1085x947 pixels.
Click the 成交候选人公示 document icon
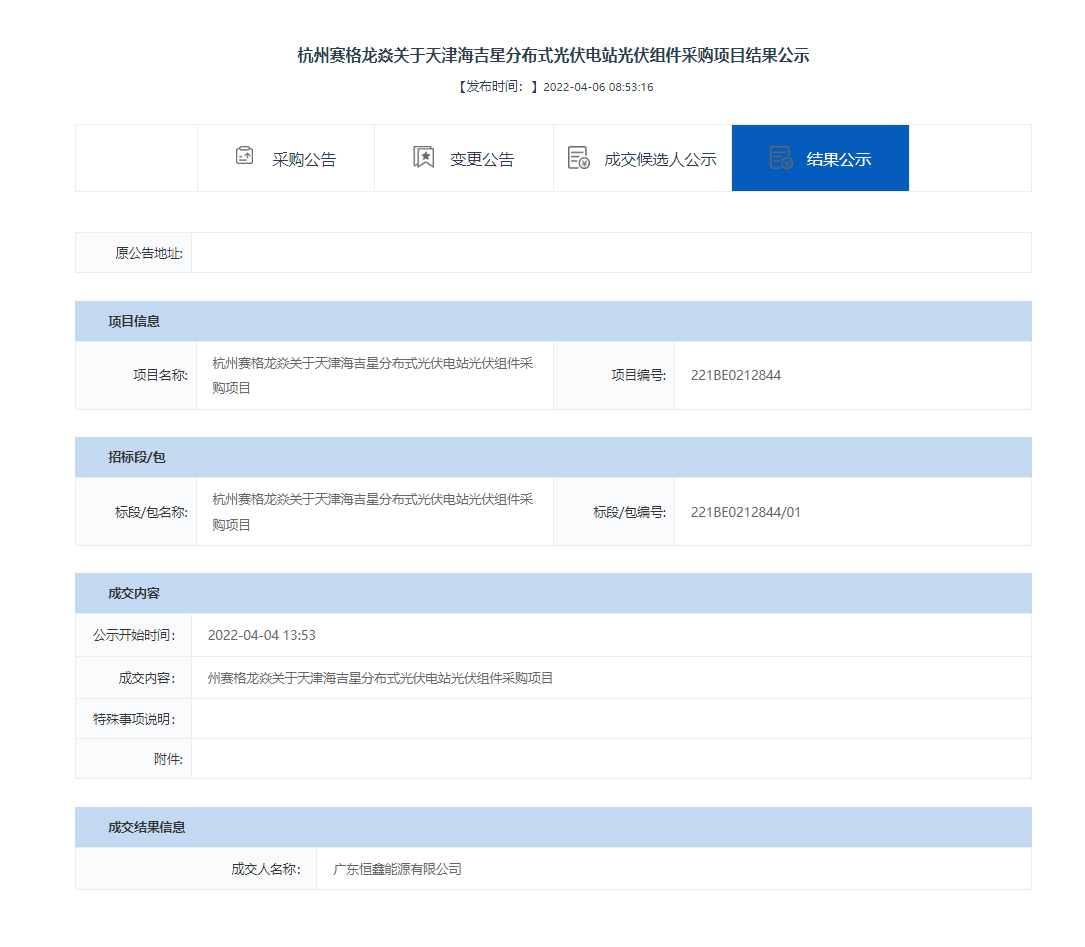pos(578,158)
